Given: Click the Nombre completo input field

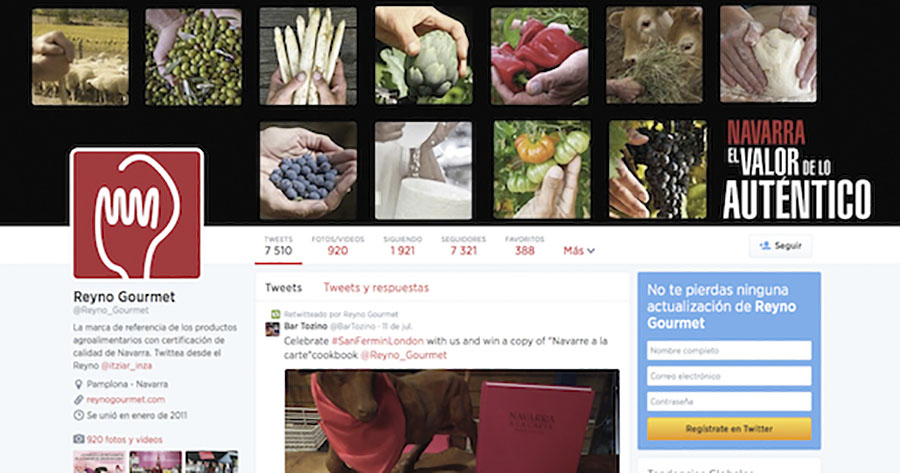Looking at the screenshot, I should pos(729,350).
